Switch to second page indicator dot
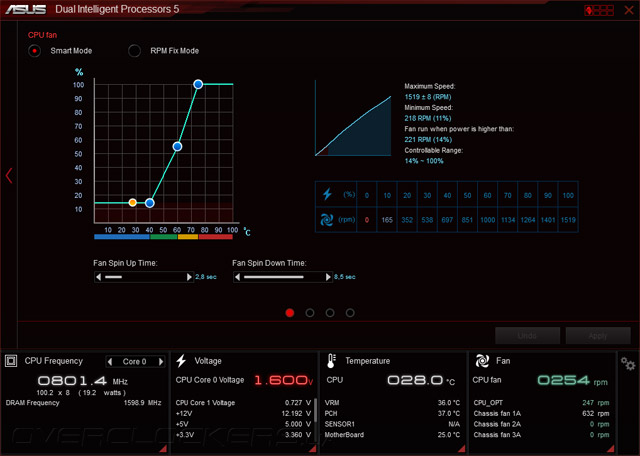Viewport: 640px width, 456px height. (x=310, y=313)
